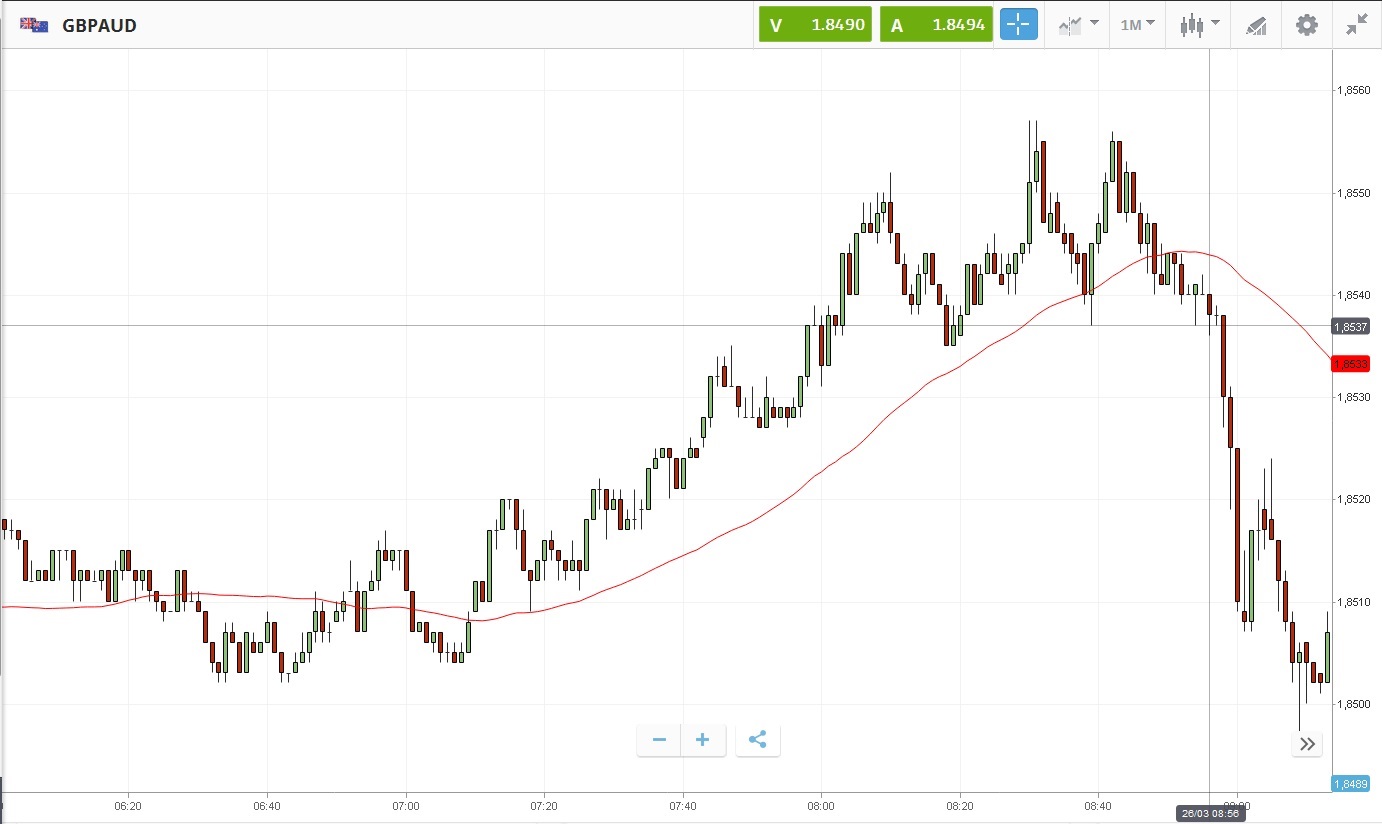
Task: Click the 07:00 time axis label
Action: click(406, 805)
